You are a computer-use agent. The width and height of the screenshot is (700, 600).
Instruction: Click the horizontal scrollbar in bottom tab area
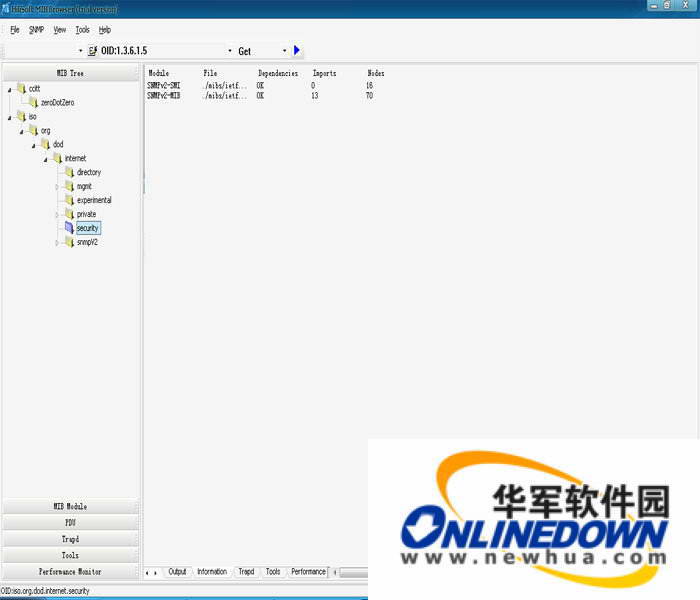pyautogui.click(x=354, y=572)
